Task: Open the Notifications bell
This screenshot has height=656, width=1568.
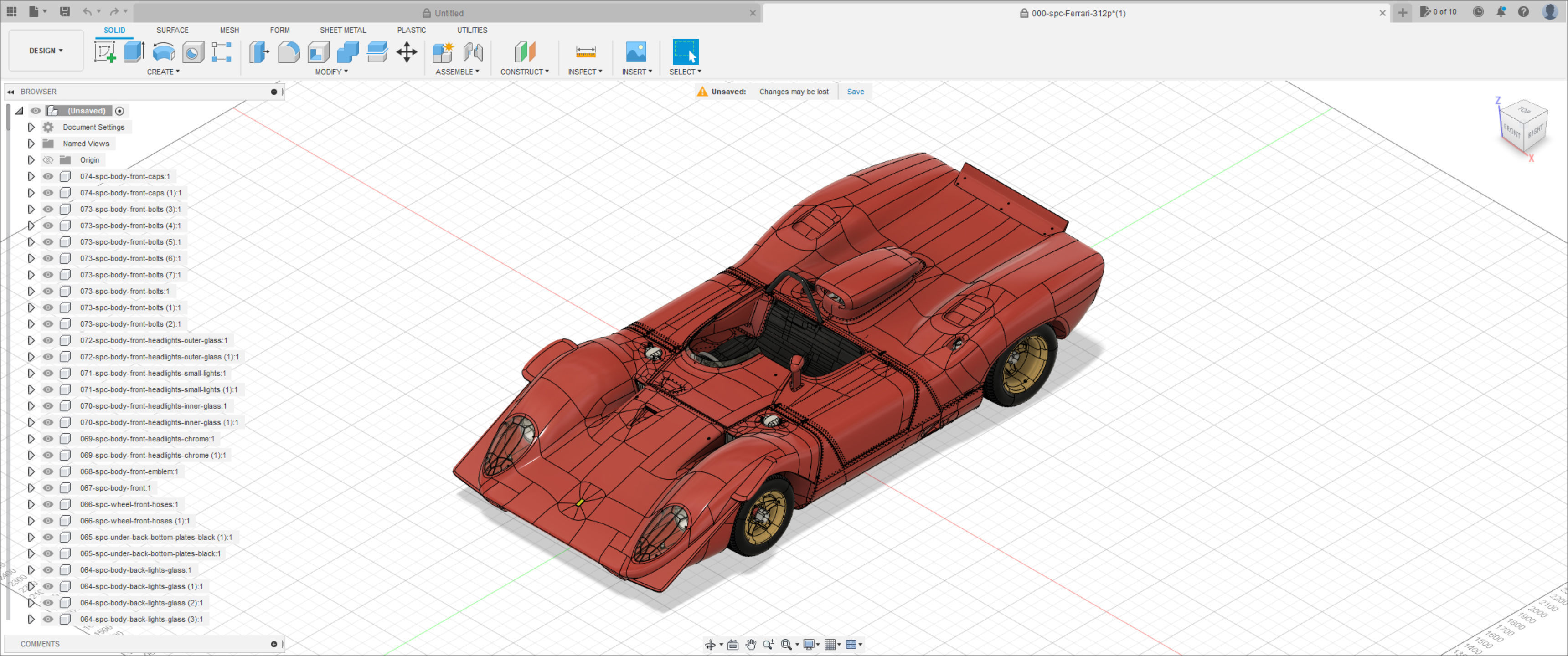Action: 1501,12
